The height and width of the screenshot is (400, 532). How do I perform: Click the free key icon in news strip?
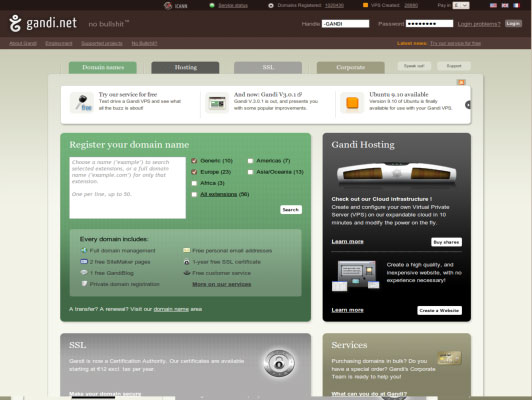(82, 102)
